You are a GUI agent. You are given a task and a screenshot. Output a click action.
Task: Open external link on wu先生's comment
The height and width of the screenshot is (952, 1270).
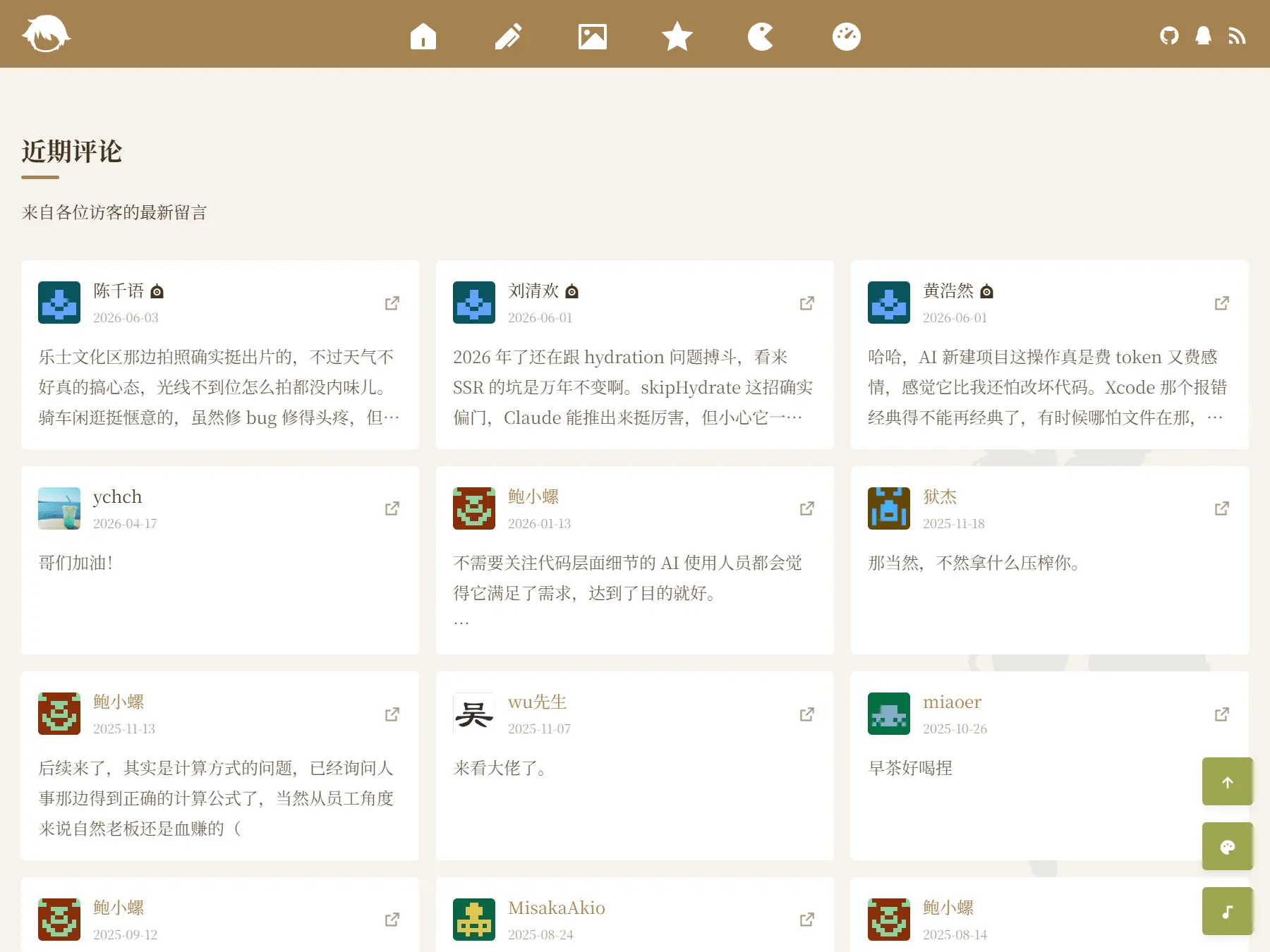(807, 714)
